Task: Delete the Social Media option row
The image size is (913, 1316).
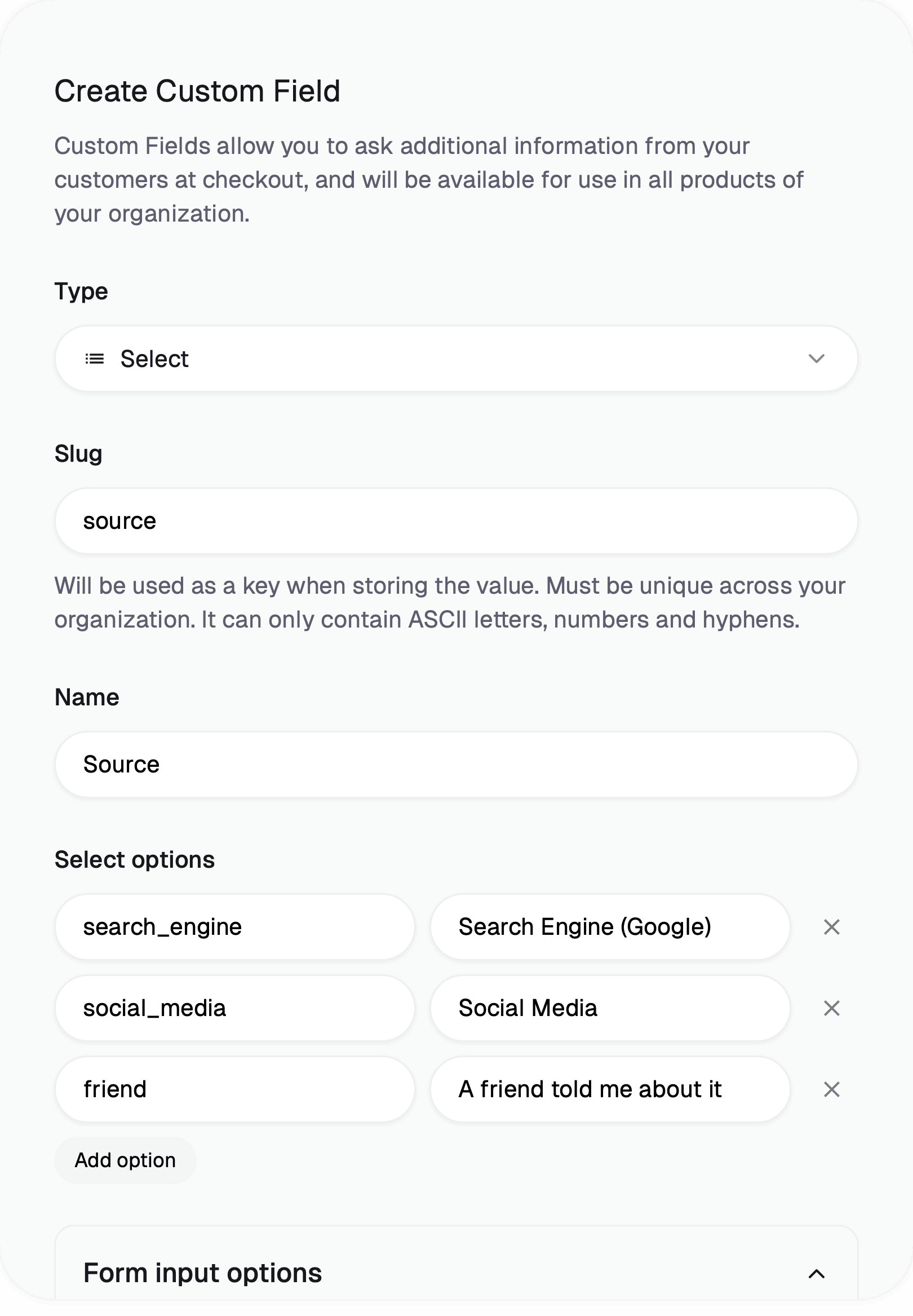Action: [831, 1008]
